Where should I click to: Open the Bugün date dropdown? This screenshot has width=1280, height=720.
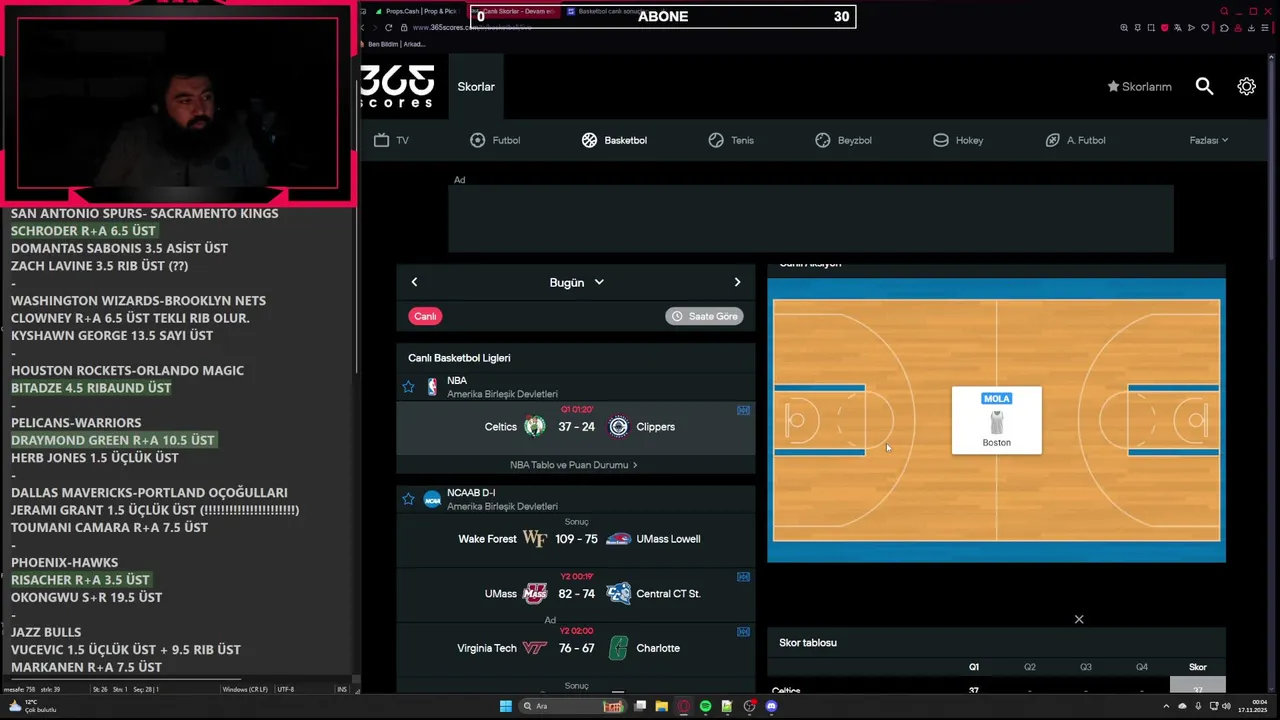tap(576, 282)
